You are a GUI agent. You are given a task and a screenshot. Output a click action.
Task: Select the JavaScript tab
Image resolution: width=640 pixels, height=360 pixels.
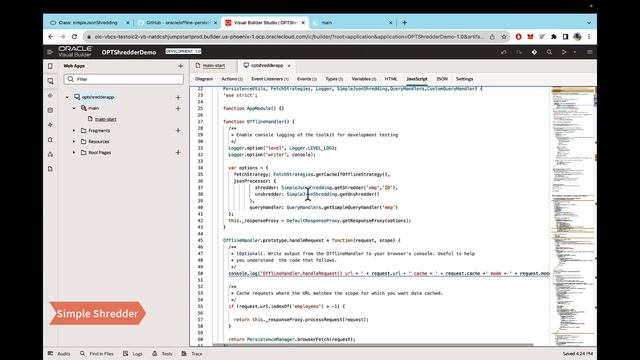pyautogui.click(x=417, y=79)
